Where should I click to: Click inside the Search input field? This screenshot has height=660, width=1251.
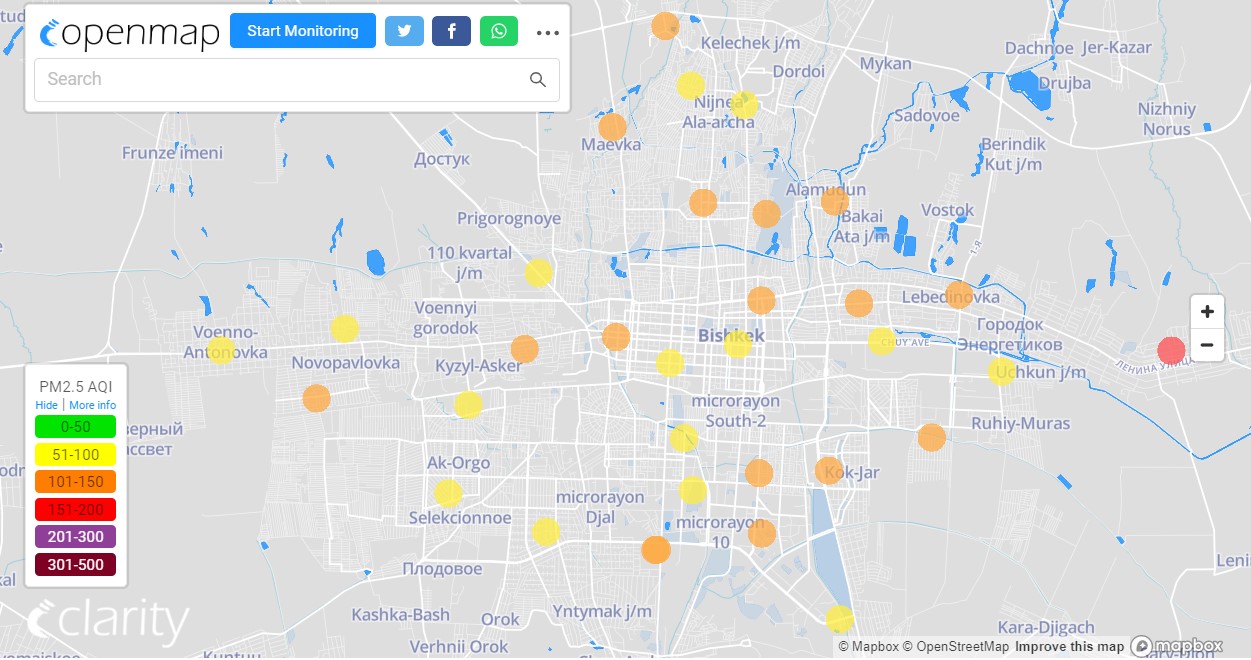(x=280, y=80)
